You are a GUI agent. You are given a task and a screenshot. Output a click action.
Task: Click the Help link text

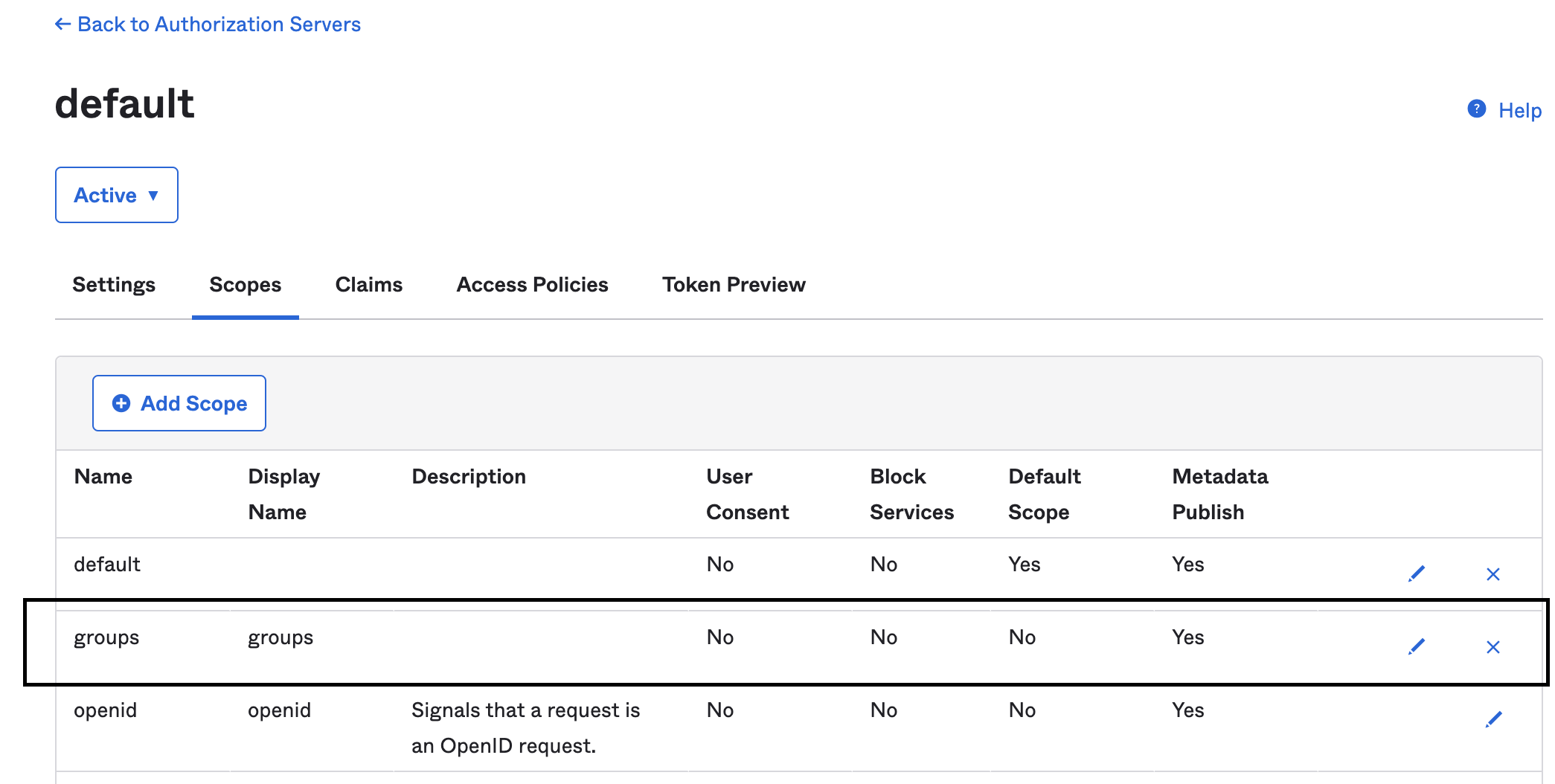tap(1519, 111)
